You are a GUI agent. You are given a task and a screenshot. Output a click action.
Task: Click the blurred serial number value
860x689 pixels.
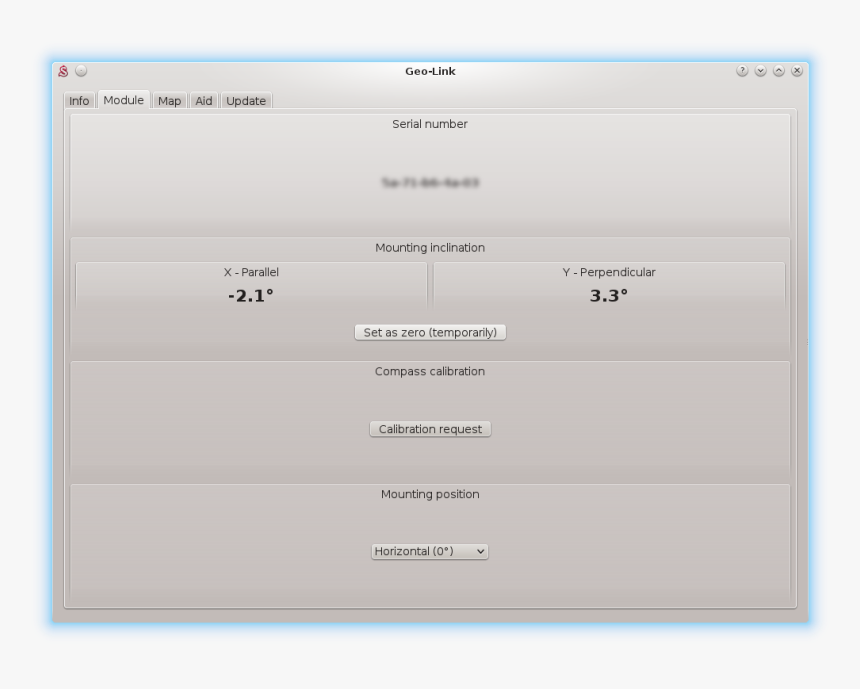pyautogui.click(x=430, y=183)
